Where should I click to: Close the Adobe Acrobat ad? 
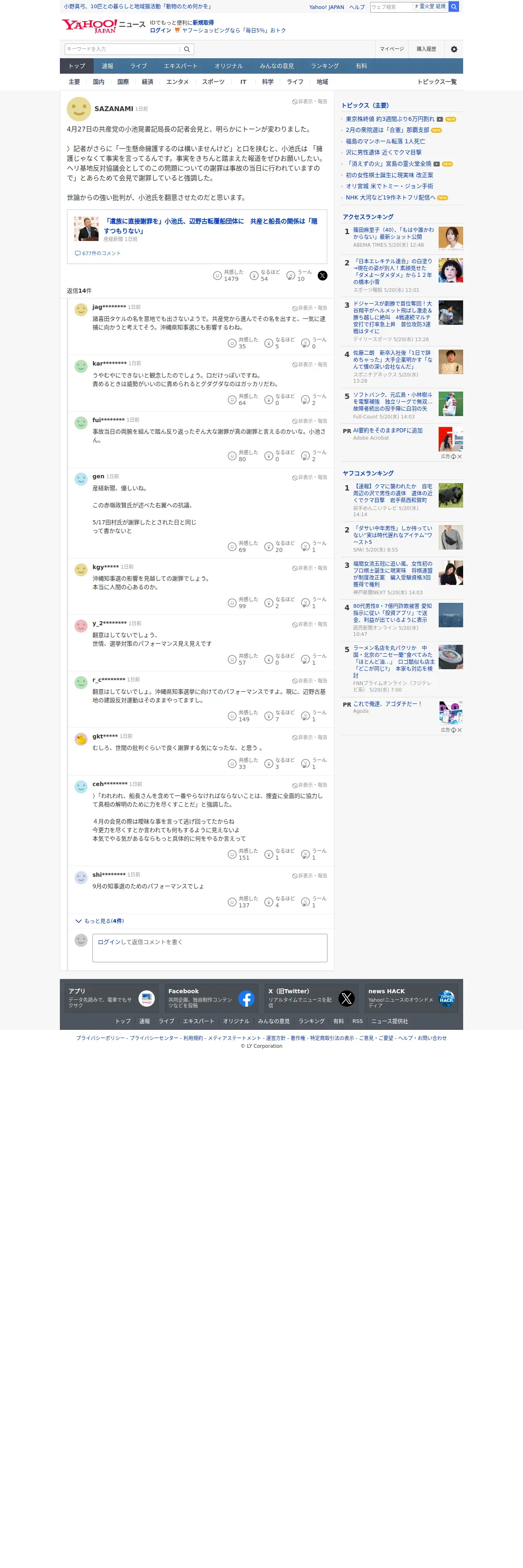tap(460, 457)
